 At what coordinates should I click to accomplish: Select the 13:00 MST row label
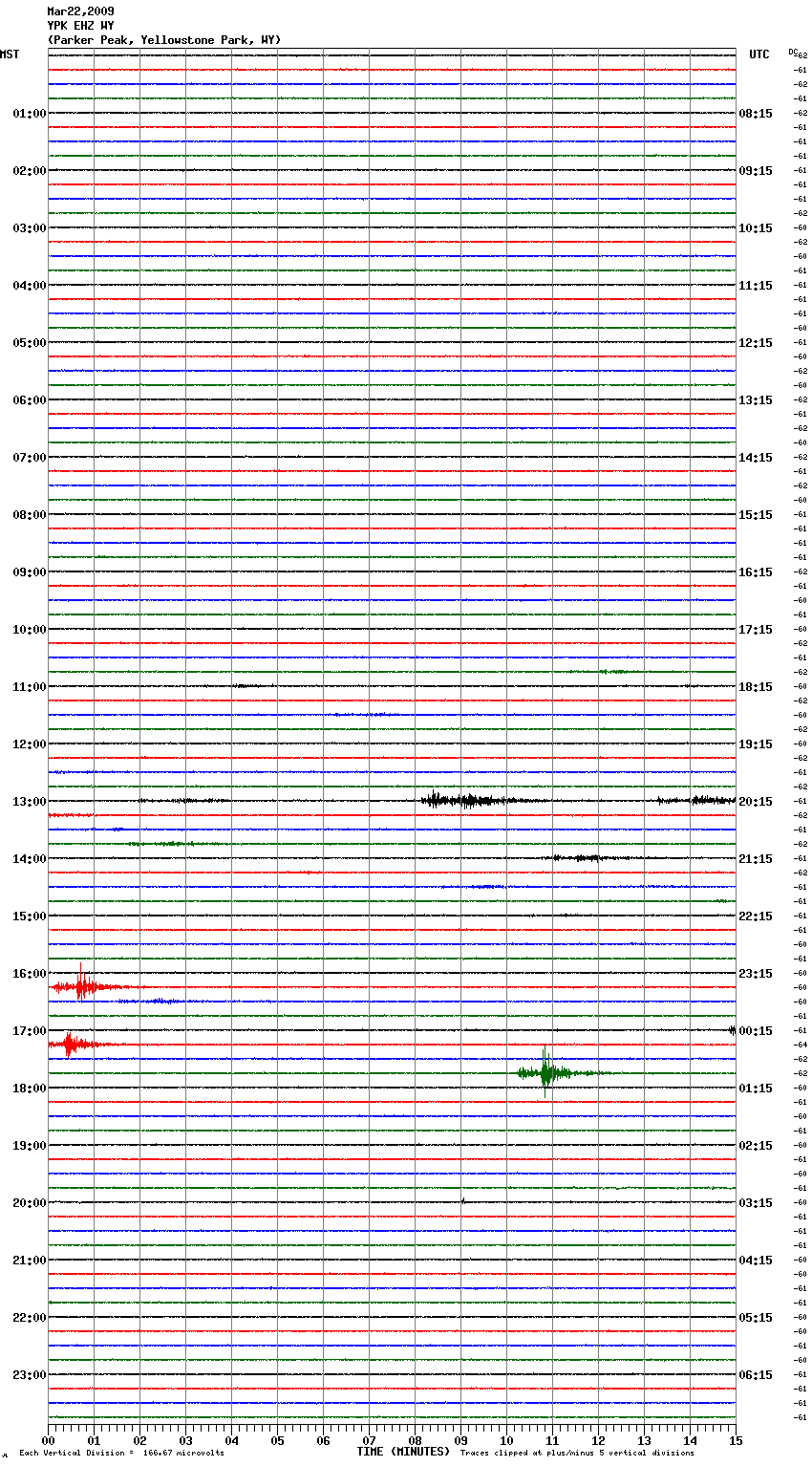coord(29,802)
